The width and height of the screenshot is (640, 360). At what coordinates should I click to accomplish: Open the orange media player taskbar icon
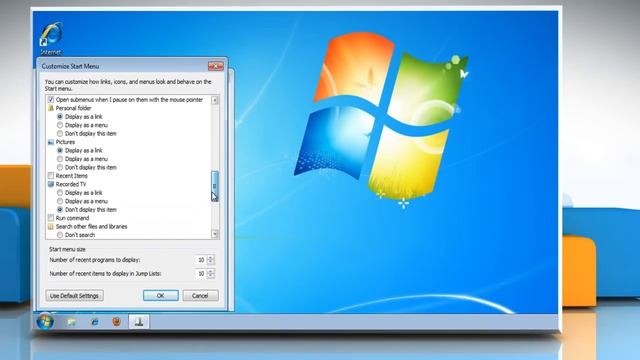coord(116,322)
